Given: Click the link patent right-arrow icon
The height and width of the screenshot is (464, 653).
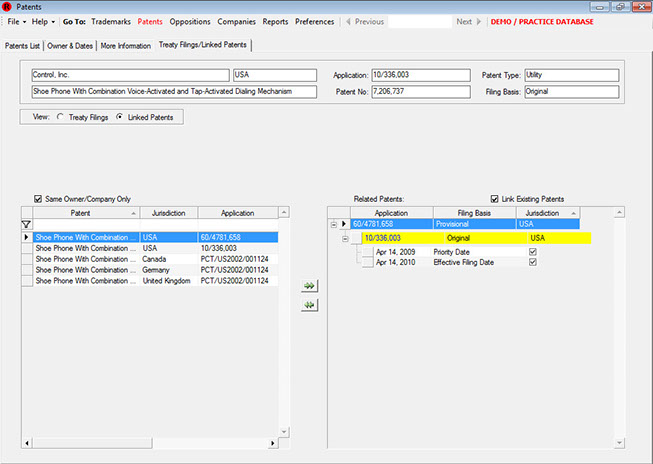Looking at the screenshot, I should (309, 285).
